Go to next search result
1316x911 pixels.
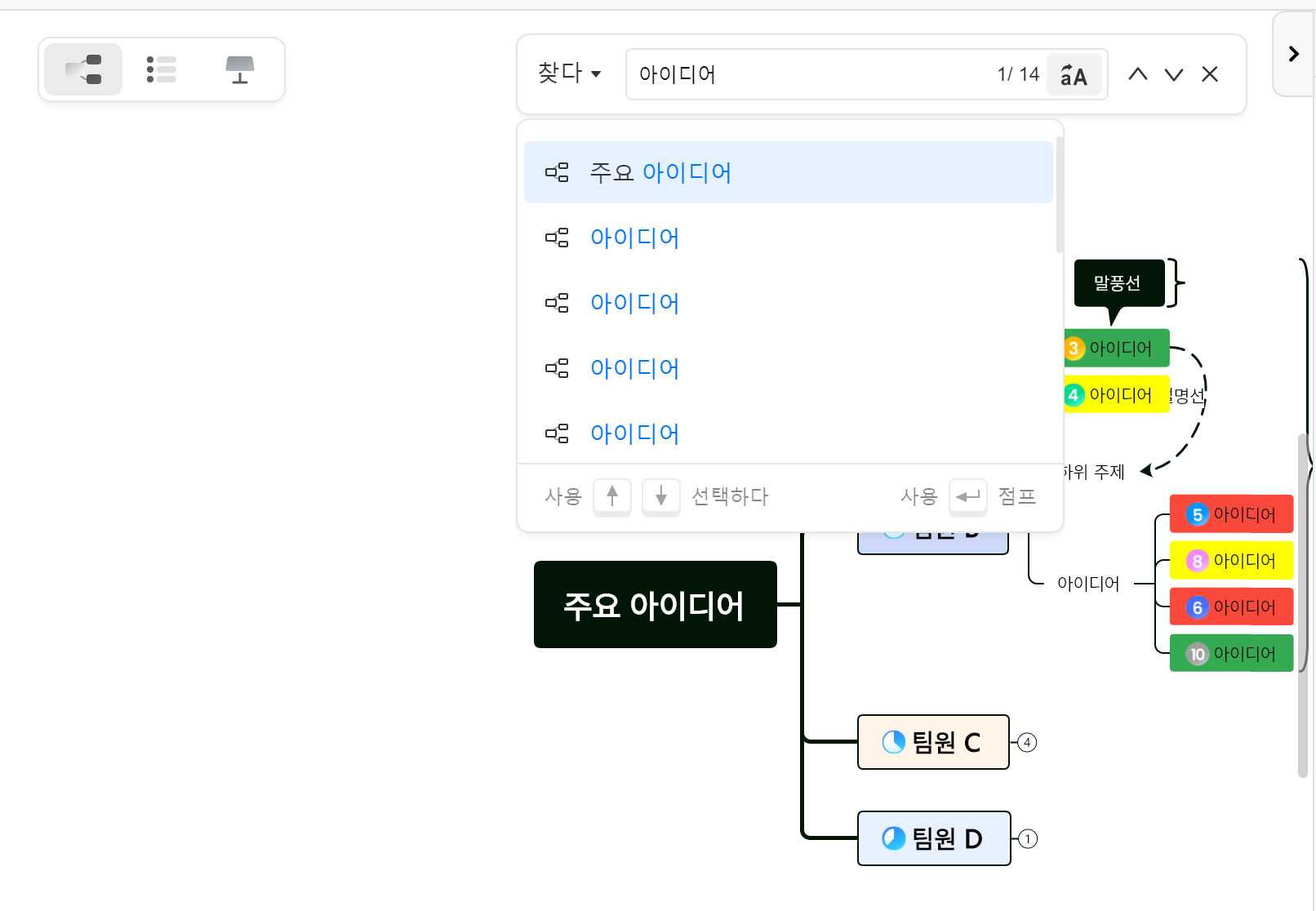click(x=1174, y=74)
